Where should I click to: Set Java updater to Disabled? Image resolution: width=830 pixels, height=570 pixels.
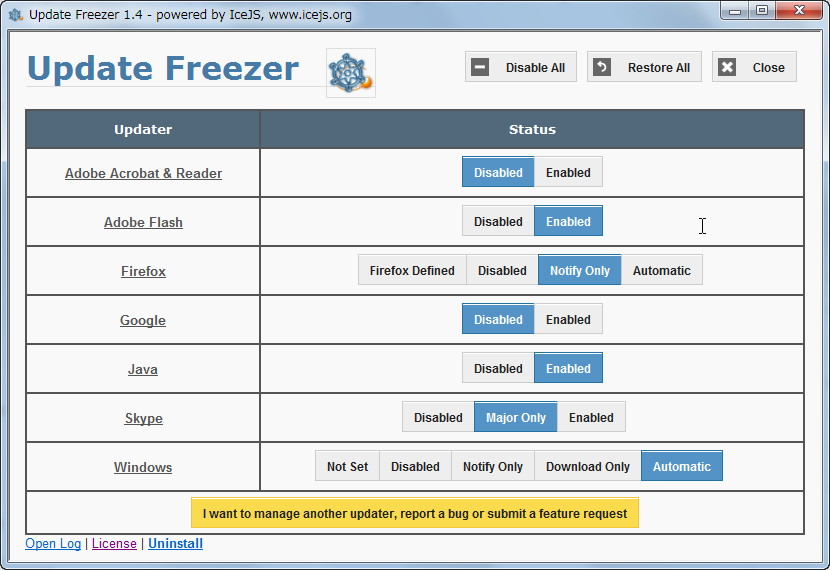498,368
